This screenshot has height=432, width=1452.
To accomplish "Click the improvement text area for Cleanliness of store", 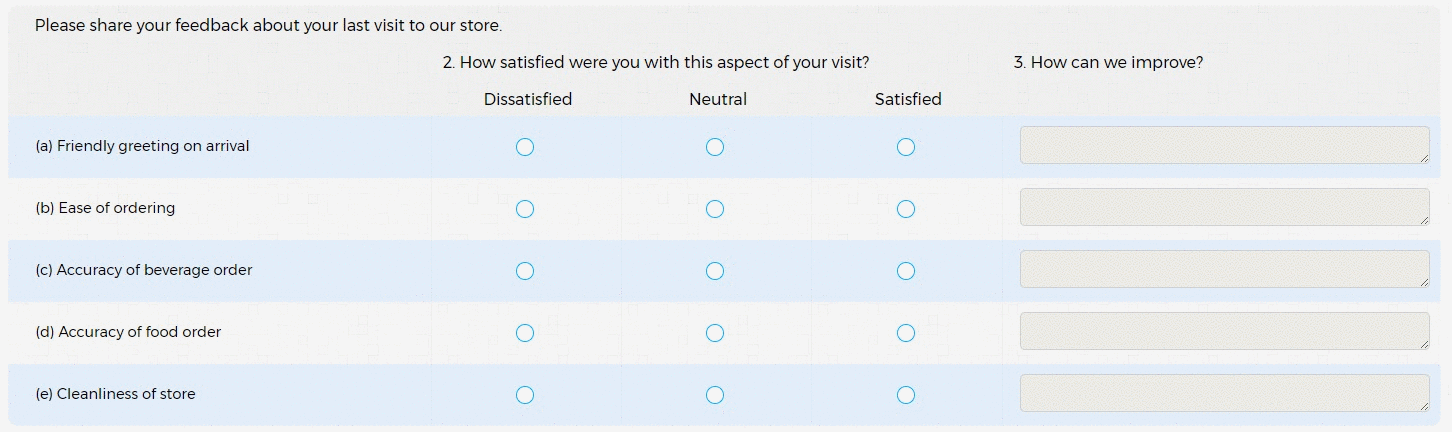I will (1224, 393).
